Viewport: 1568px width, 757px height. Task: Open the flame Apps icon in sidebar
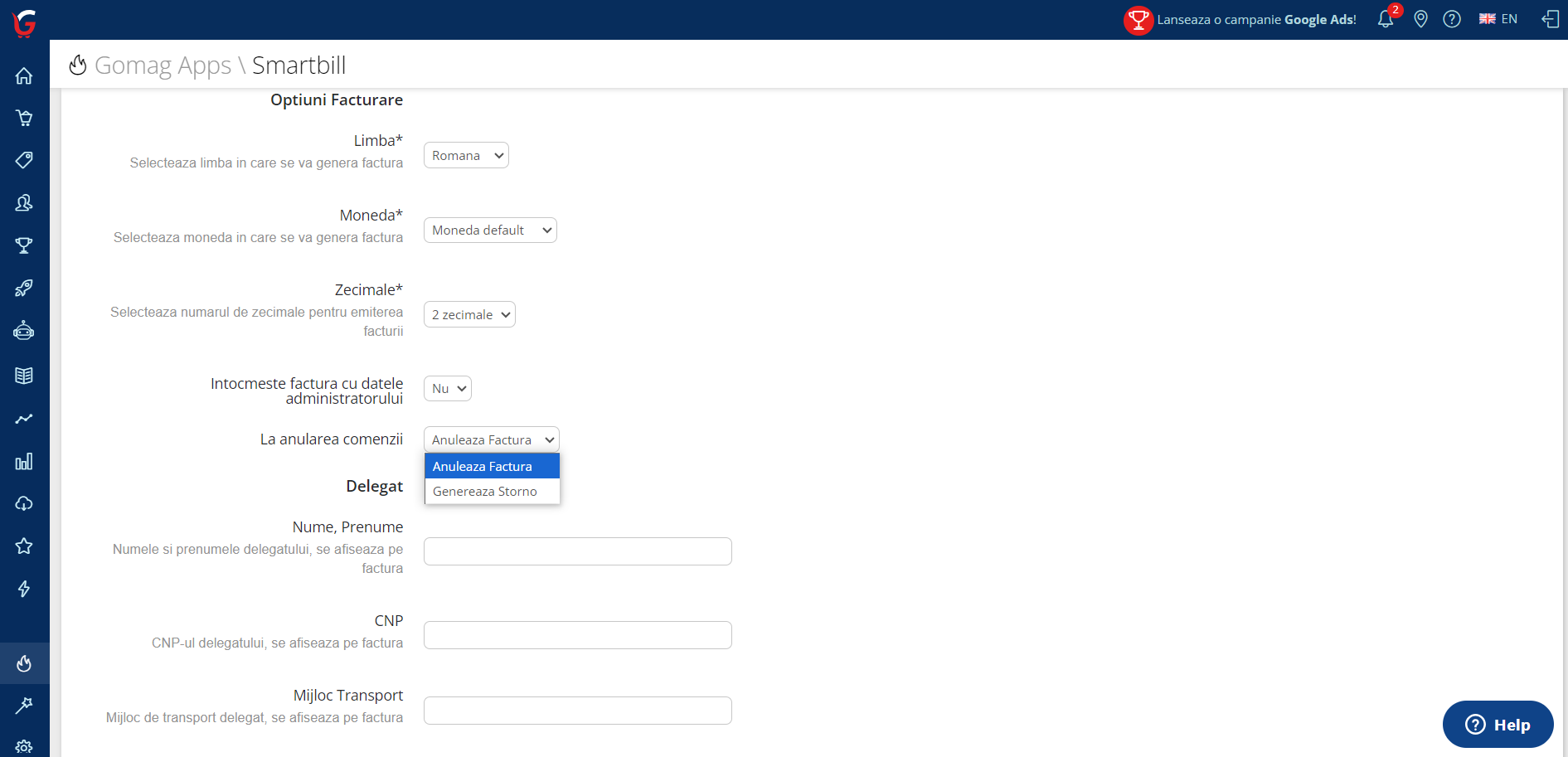point(24,663)
